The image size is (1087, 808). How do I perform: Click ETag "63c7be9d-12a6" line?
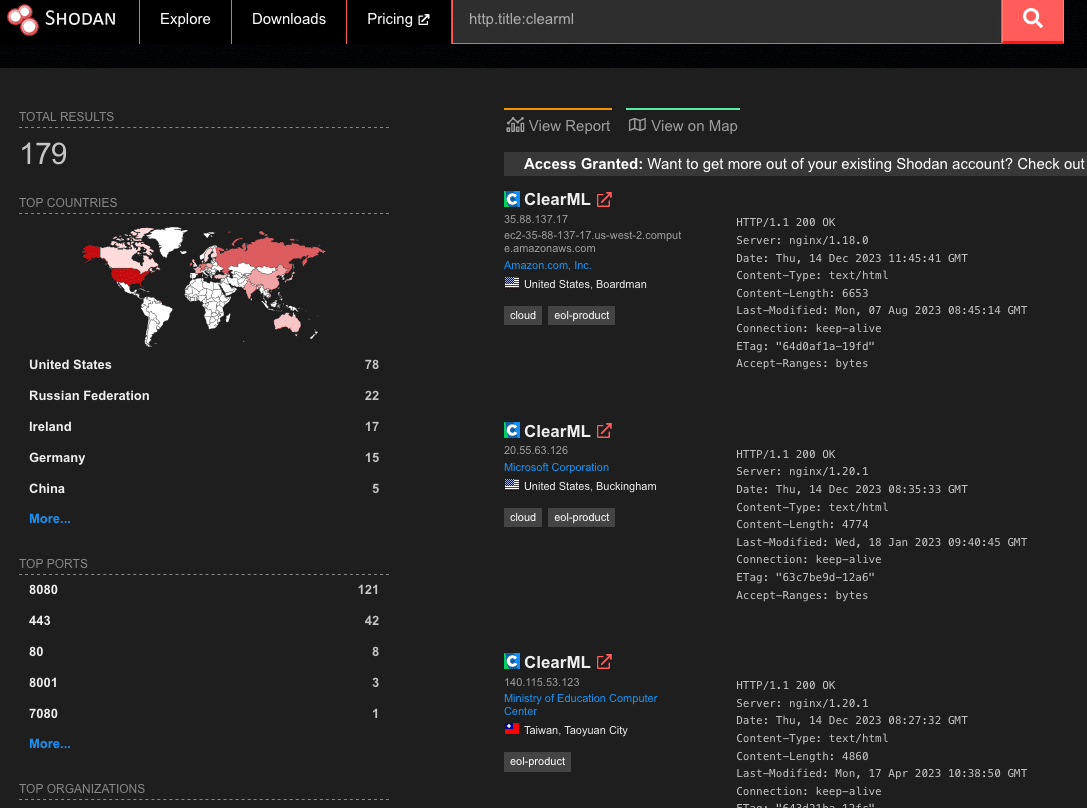pyautogui.click(x=806, y=577)
